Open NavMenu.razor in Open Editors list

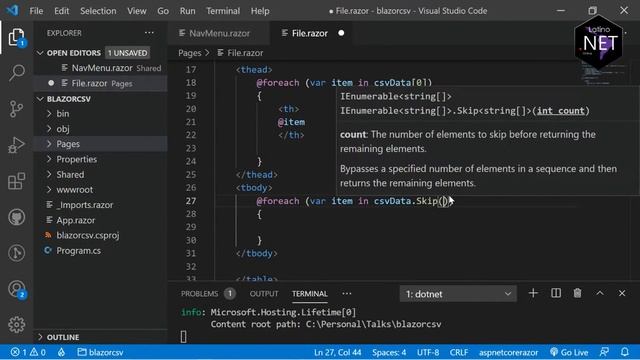point(101,68)
